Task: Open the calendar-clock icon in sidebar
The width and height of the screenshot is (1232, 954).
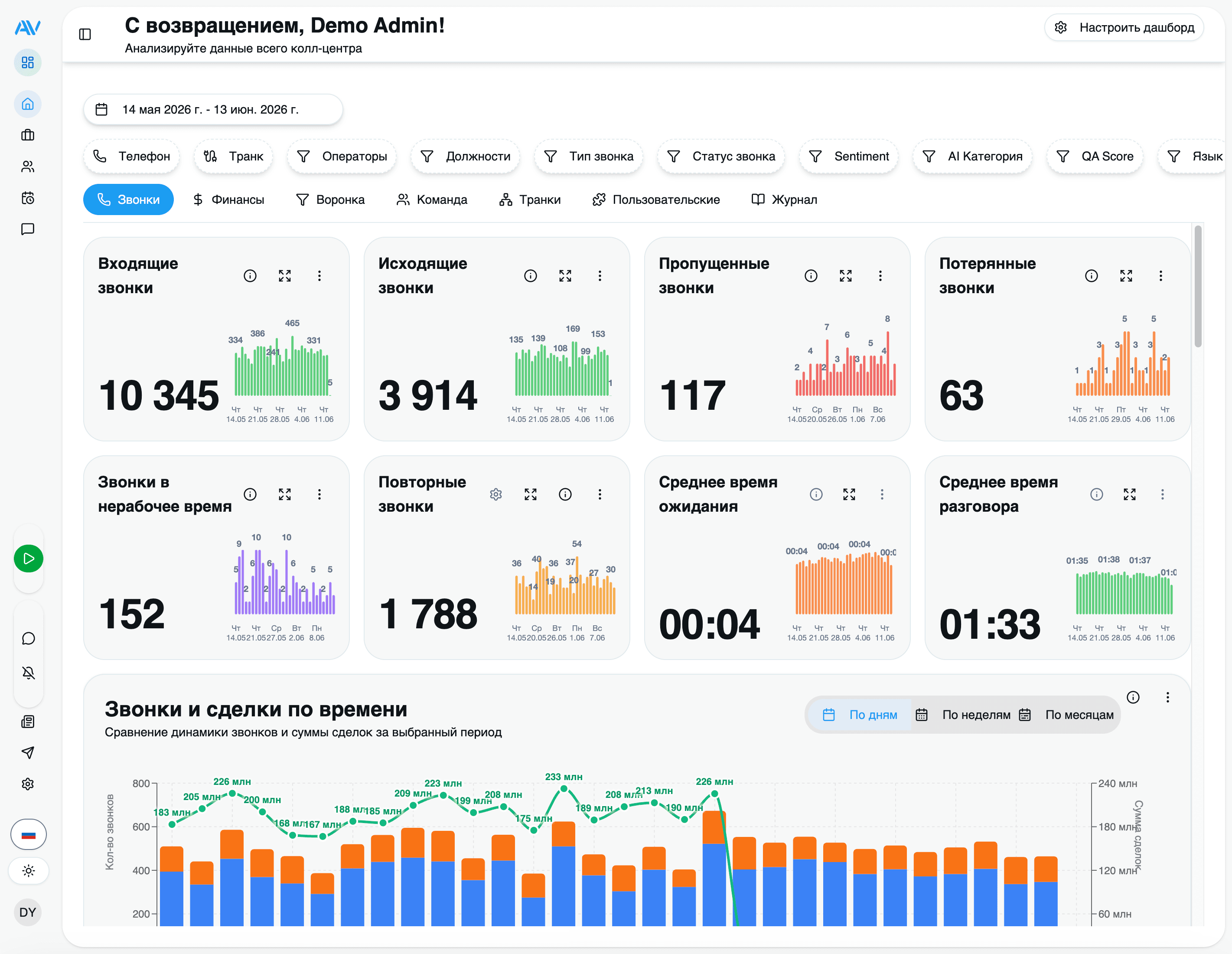Action: (28, 198)
